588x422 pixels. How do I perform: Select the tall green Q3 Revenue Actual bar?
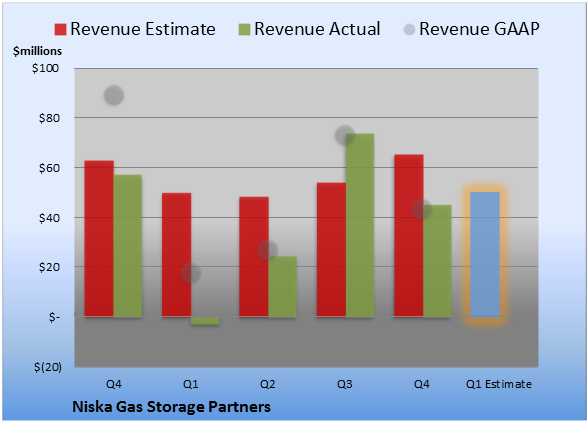(360, 225)
